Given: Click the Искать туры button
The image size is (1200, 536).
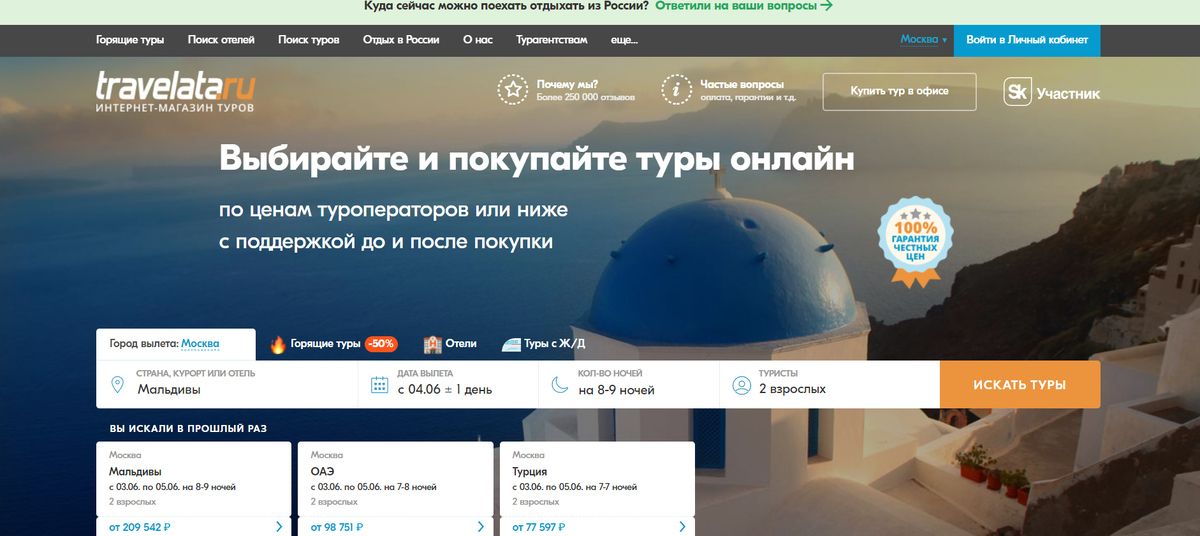Looking at the screenshot, I should point(1020,384).
